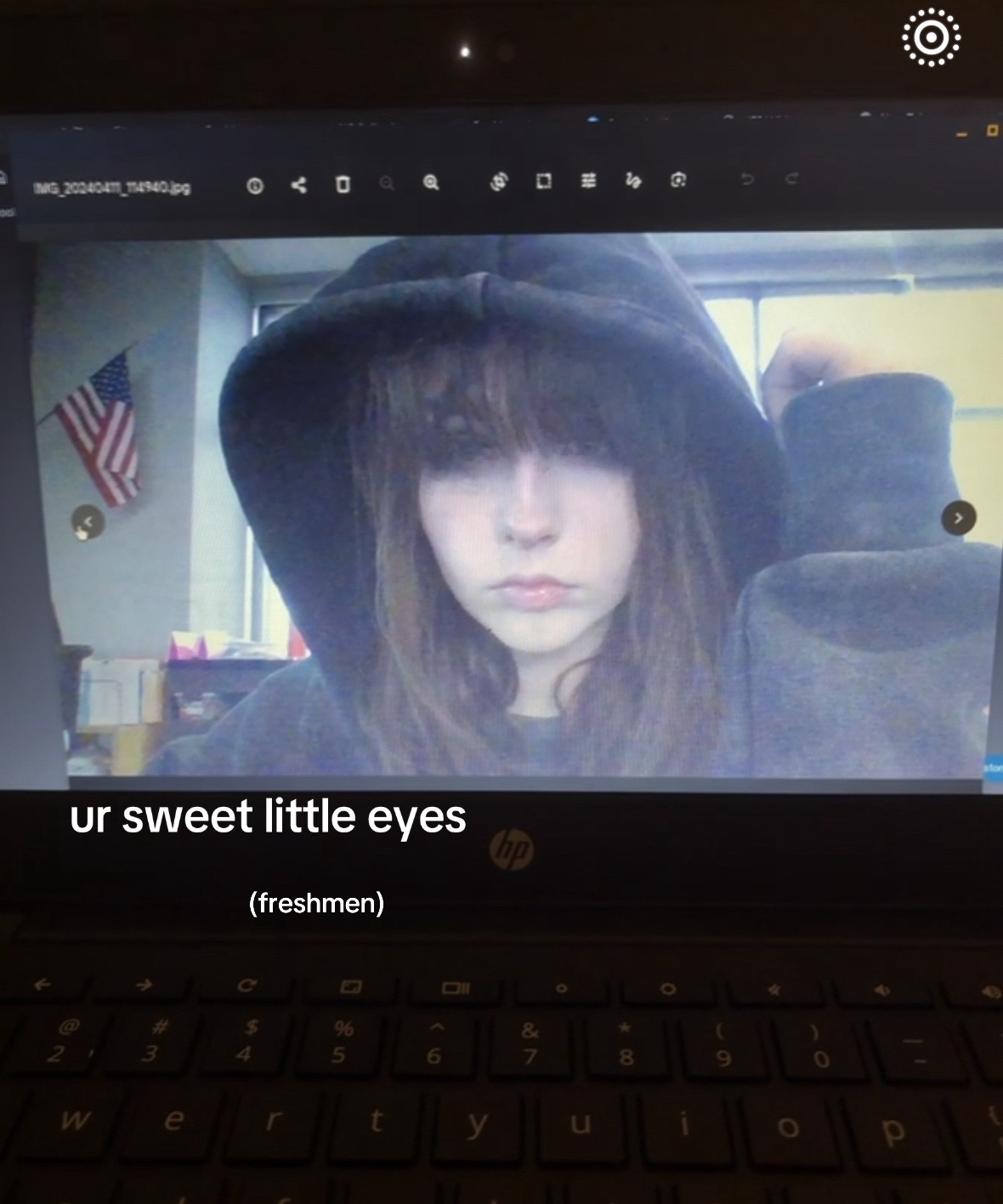This screenshot has width=1003, height=1204.
Task: Click the home icon at left edge
Action: coord(3,179)
